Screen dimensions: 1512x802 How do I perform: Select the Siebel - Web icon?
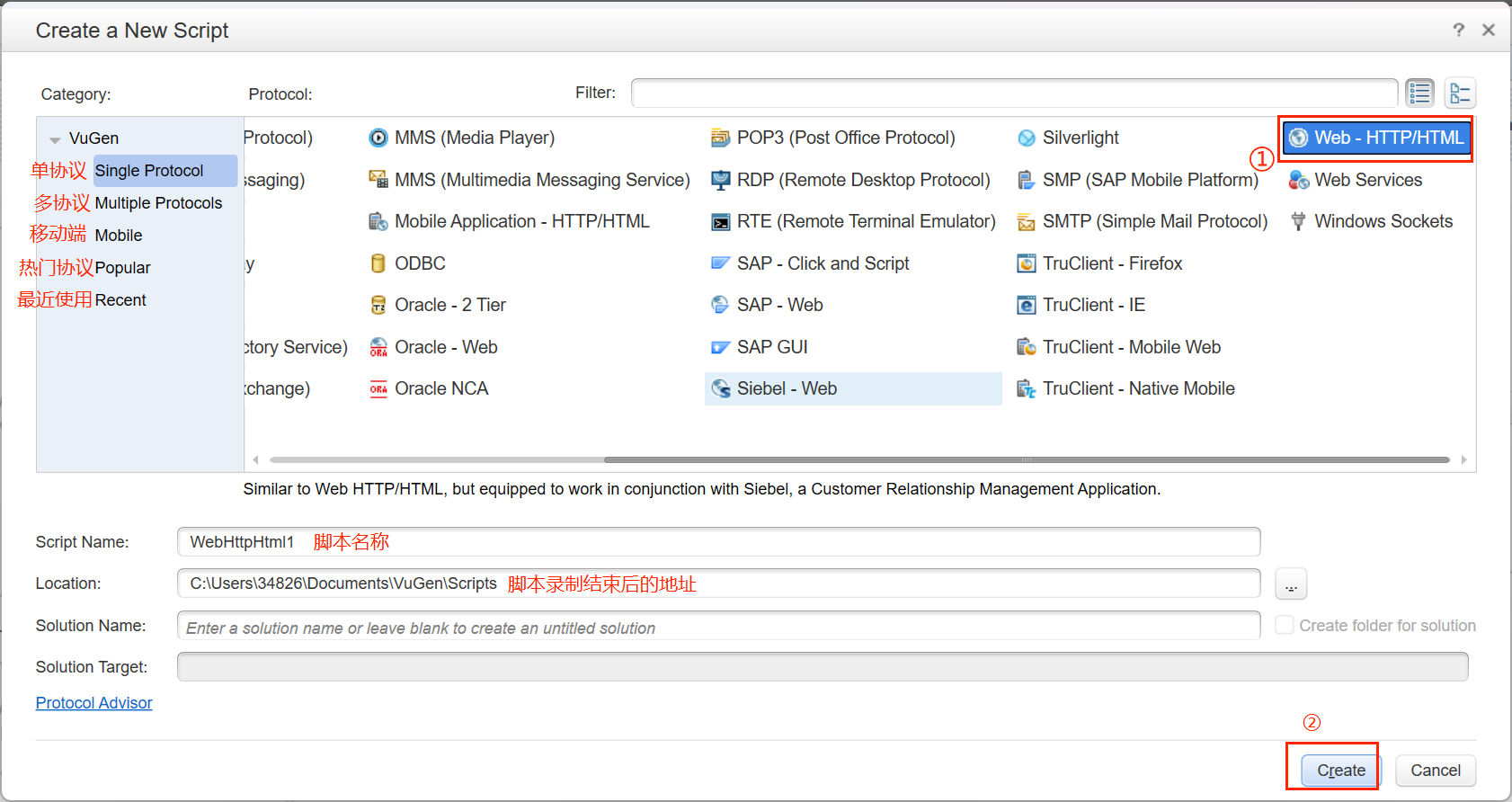(721, 388)
